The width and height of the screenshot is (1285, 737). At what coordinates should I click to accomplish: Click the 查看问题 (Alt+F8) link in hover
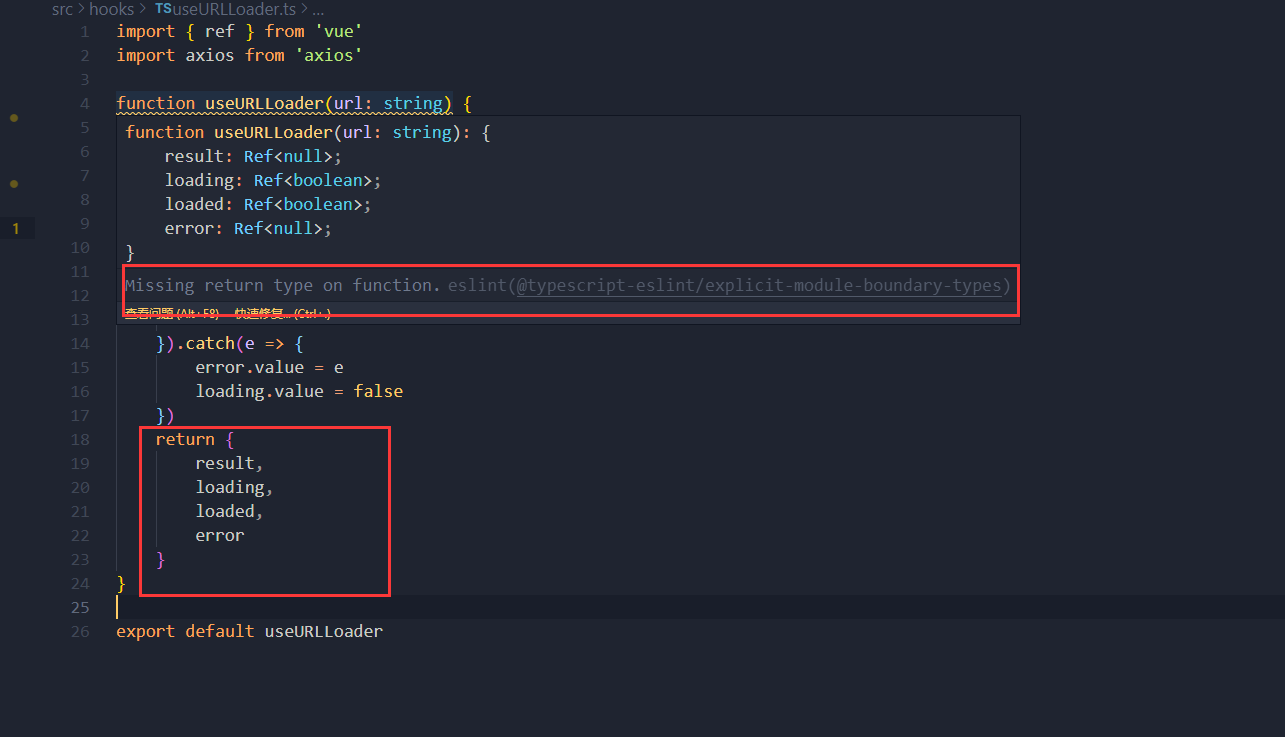(x=174, y=313)
